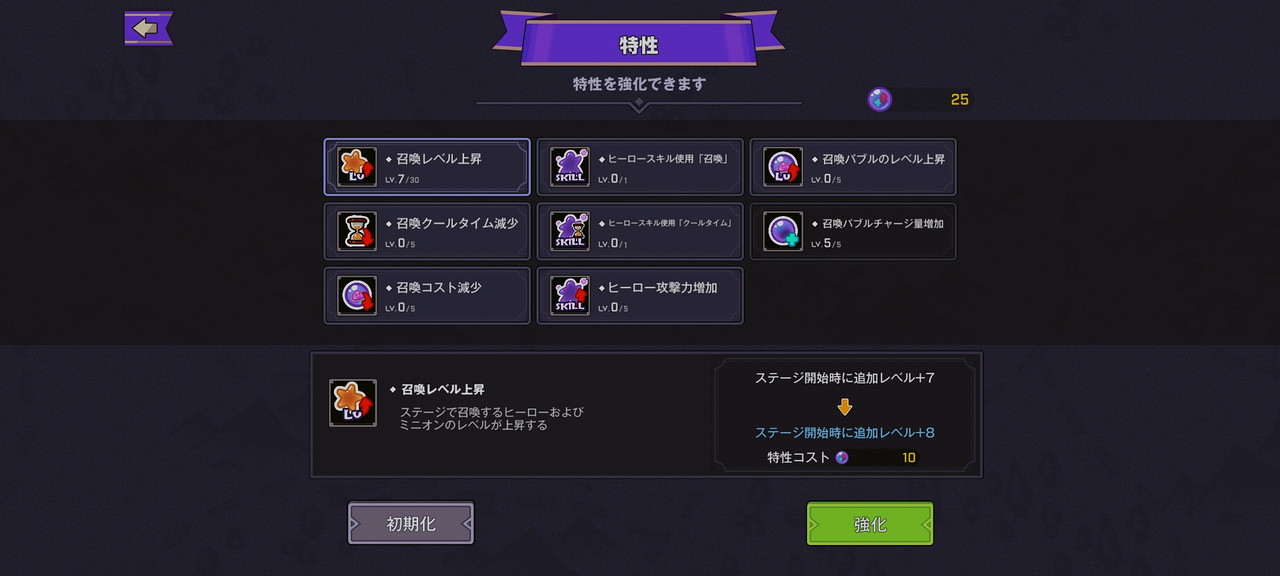Click the 強化 upgrade button
The height and width of the screenshot is (576, 1280).
pos(870,524)
